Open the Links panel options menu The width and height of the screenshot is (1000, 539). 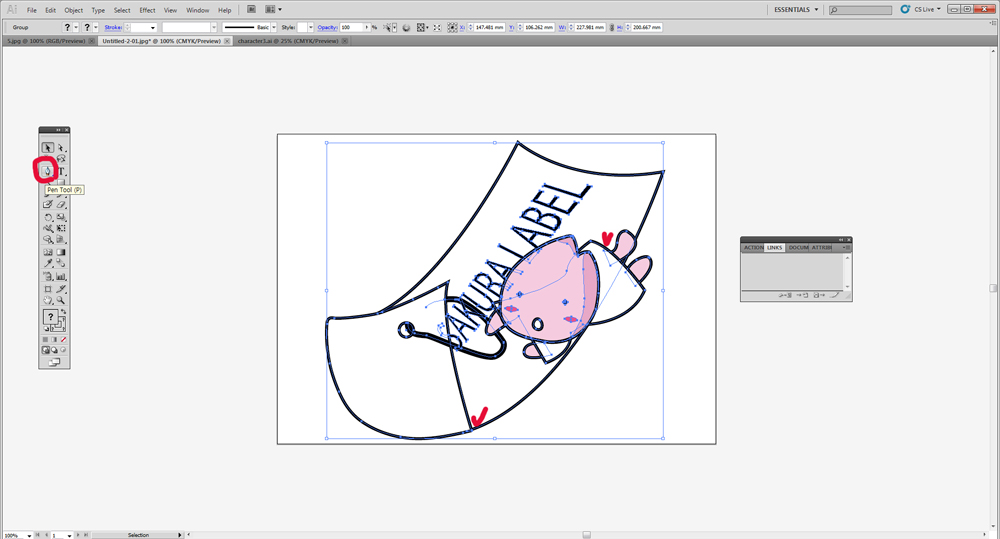[845, 247]
